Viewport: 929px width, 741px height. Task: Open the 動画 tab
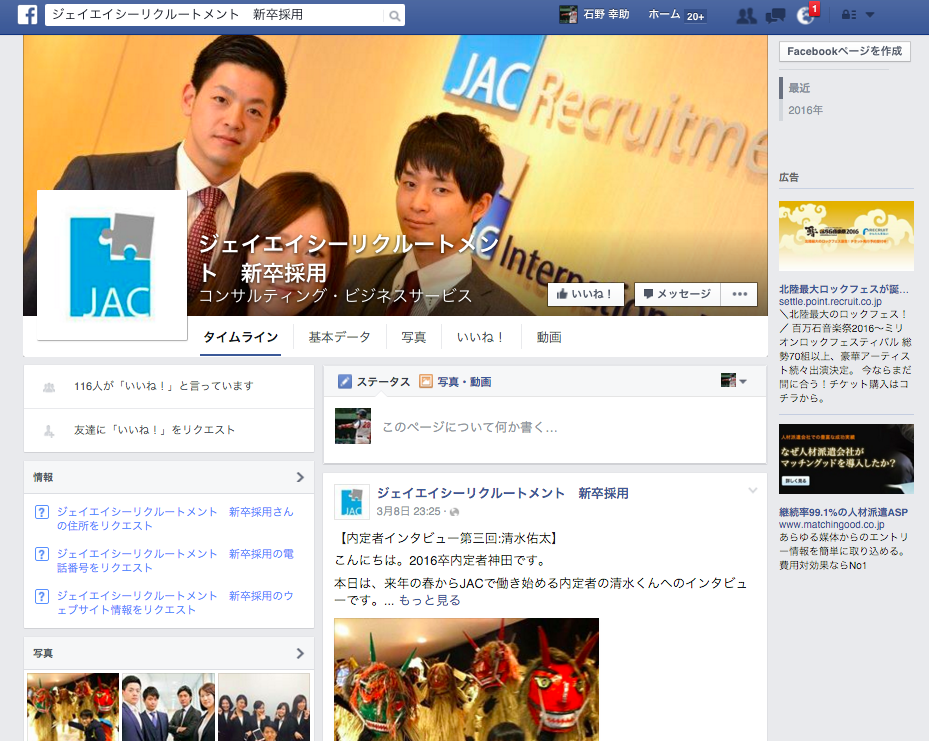pos(549,337)
